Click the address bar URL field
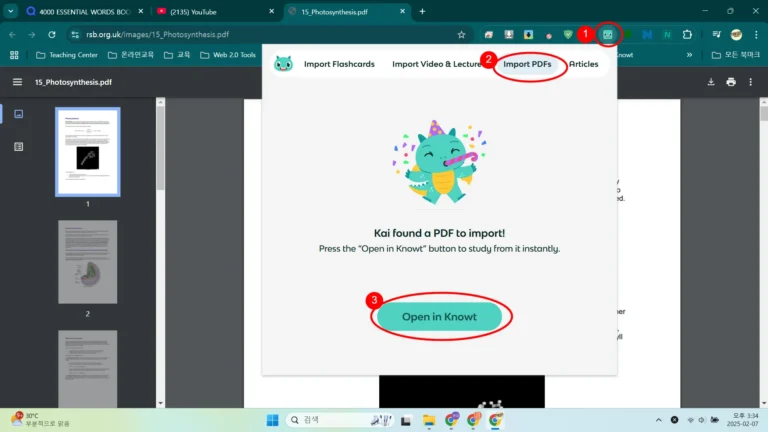The height and width of the screenshot is (432, 768). (267, 34)
